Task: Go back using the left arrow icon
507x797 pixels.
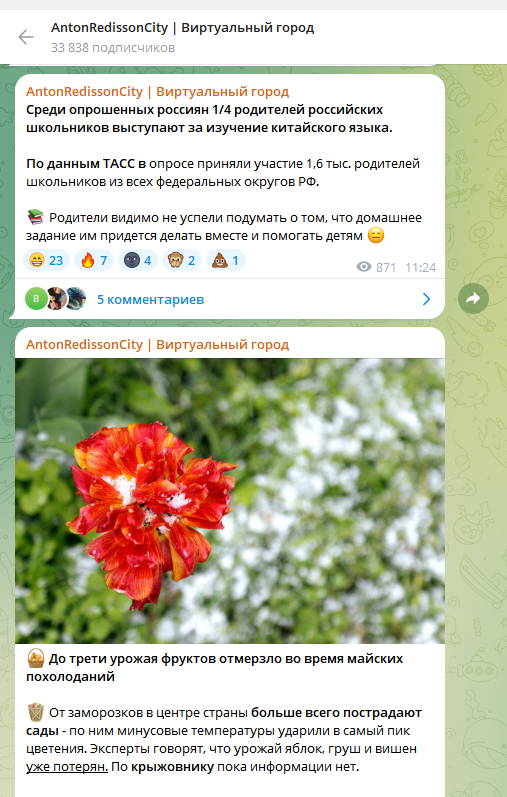Action: point(25,37)
